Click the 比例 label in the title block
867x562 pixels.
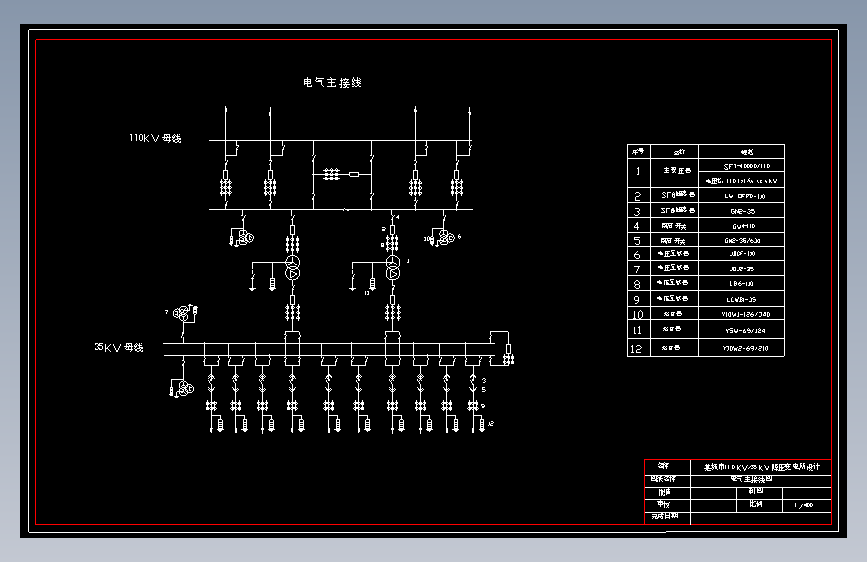pos(756,504)
